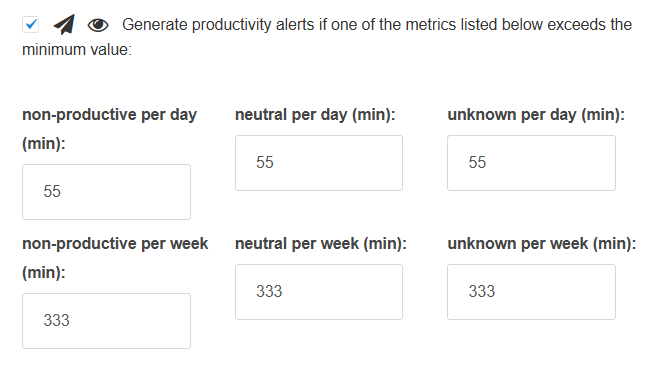Click the Generate productivity alerts description text
Image resolution: width=663 pixels, height=367 pixels.
(x=377, y=25)
